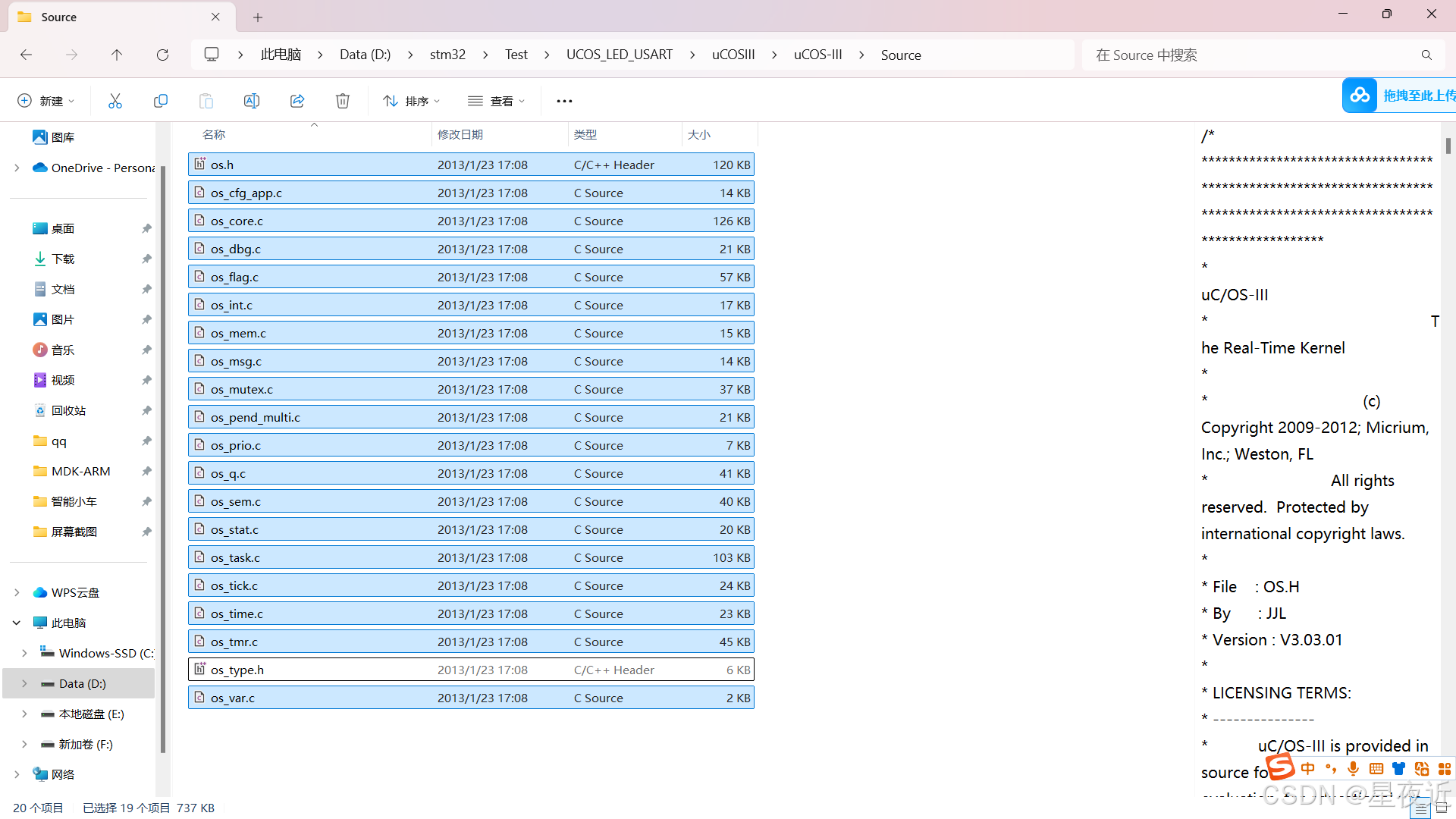
Task: Click the Delete trash can icon
Action: (x=343, y=101)
